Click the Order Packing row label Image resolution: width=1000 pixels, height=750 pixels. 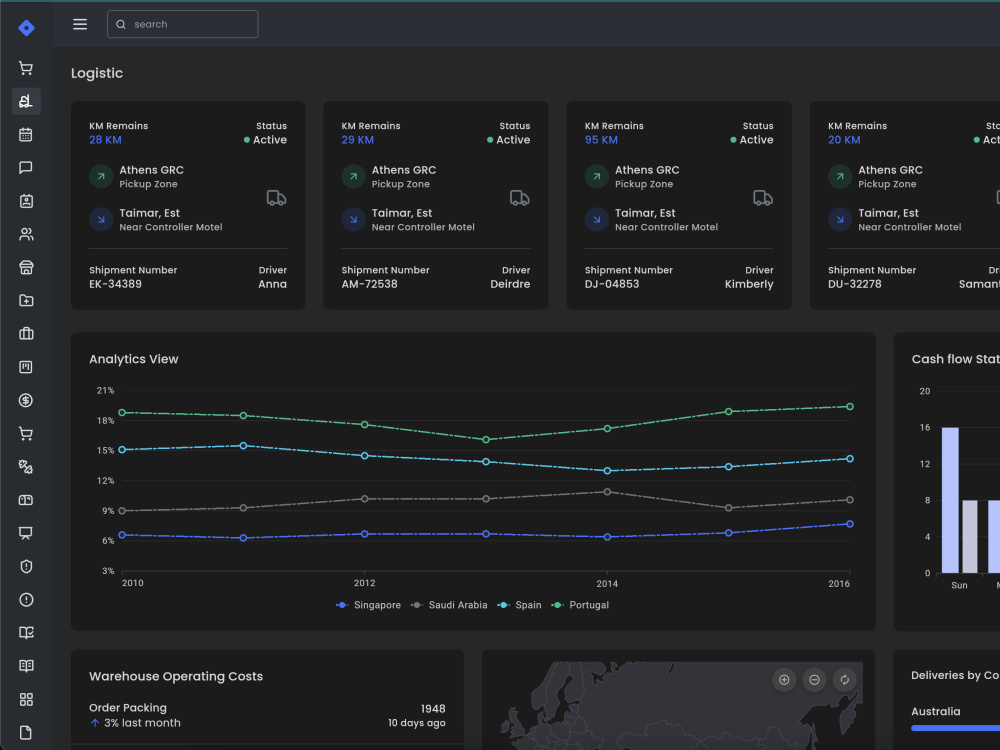pos(128,708)
